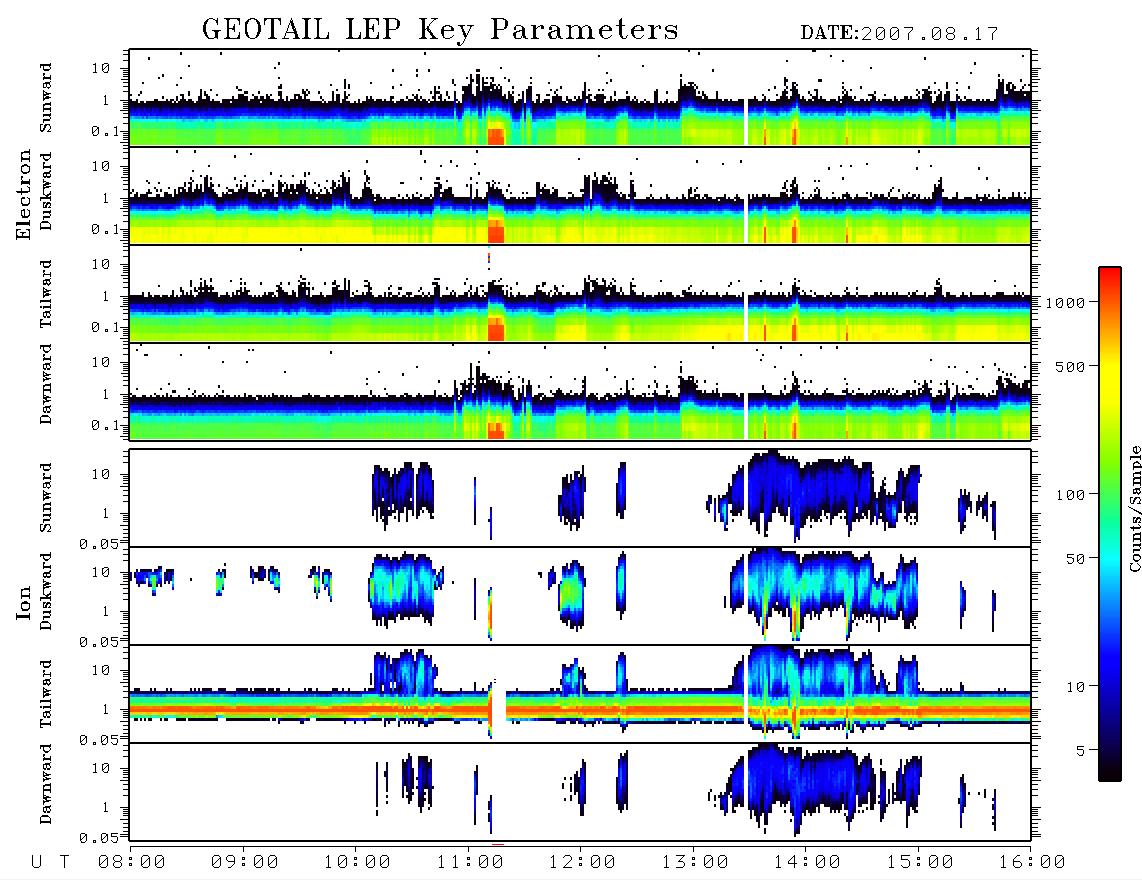The height and width of the screenshot is (880, 1142).
Task: Select the "14:00" time tick label
Action: tap(807, 862)
